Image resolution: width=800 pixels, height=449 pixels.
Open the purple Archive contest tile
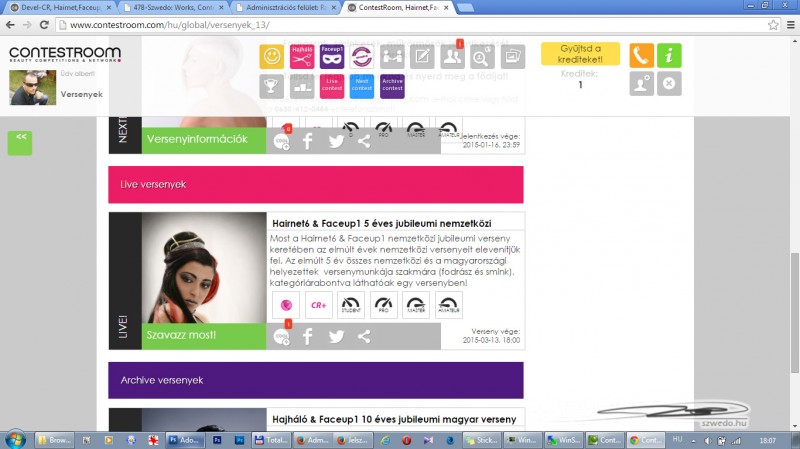pyautogui.click(x=392, y=86)
